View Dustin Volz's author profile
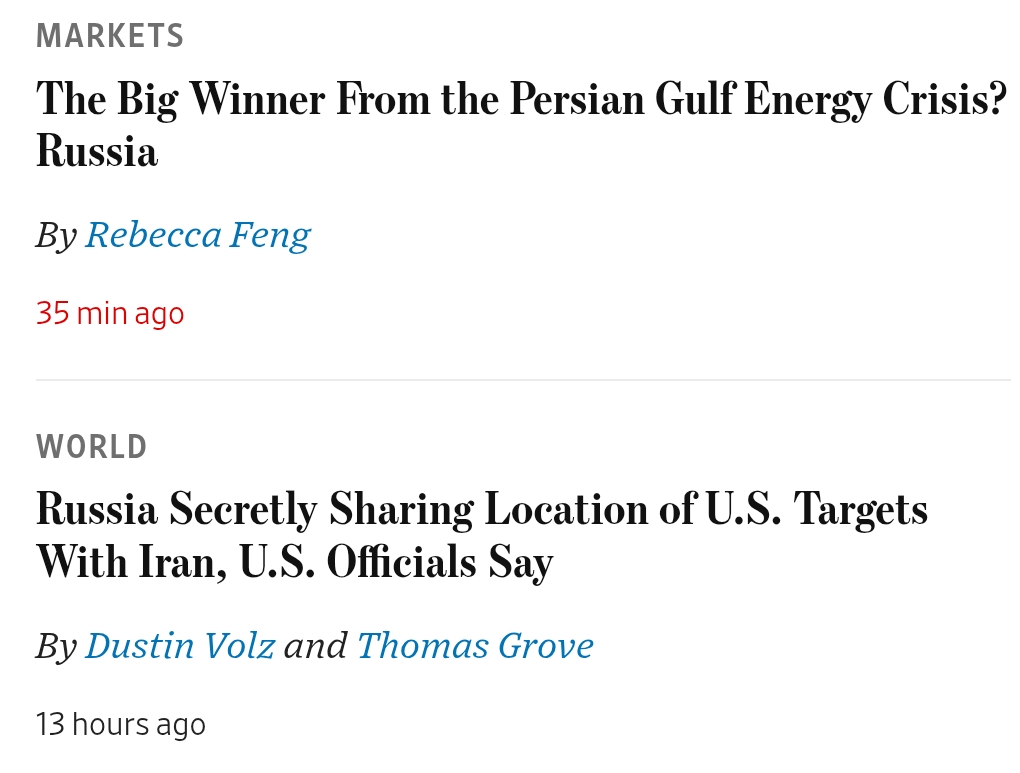This screenshot has width=1020, height=773. (x=180, y=646)
